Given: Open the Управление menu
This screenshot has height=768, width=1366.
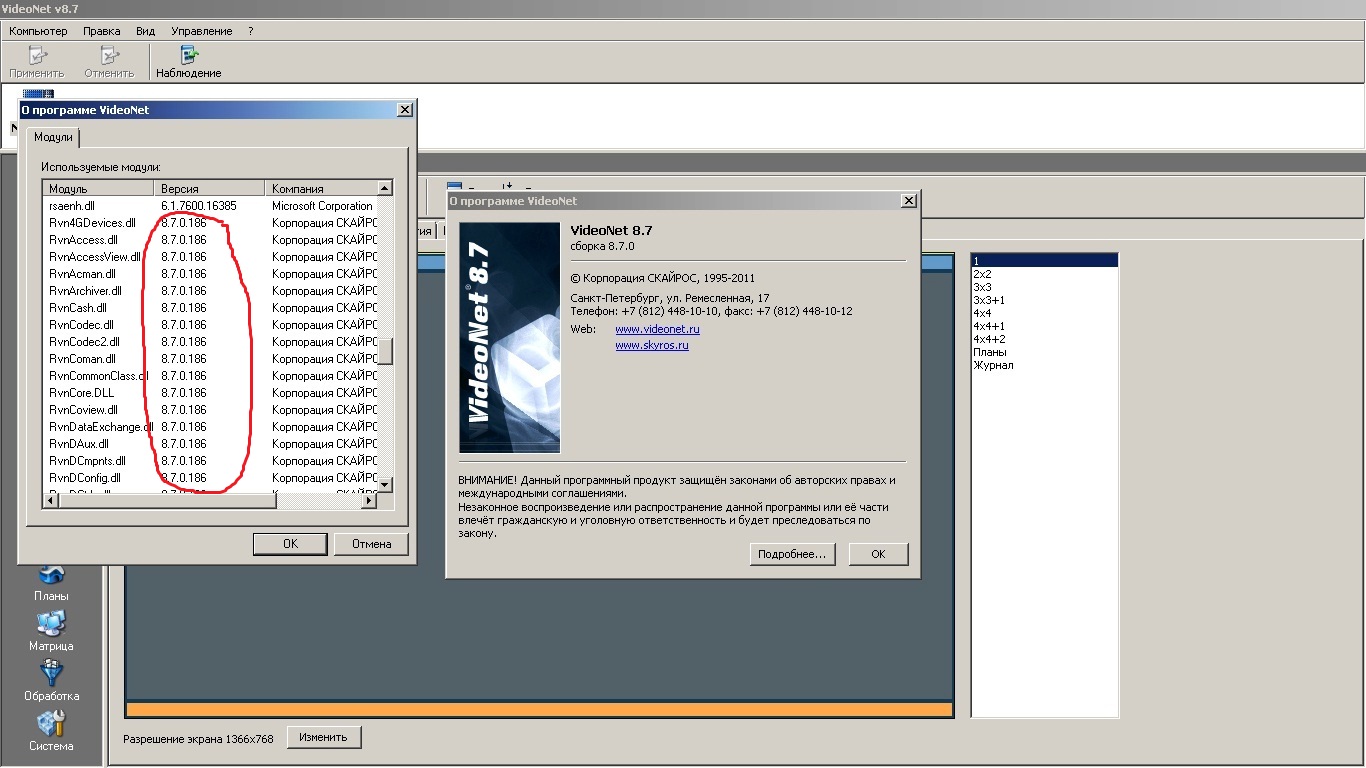Looking at the screenshot, I should [x=201, y=31].
